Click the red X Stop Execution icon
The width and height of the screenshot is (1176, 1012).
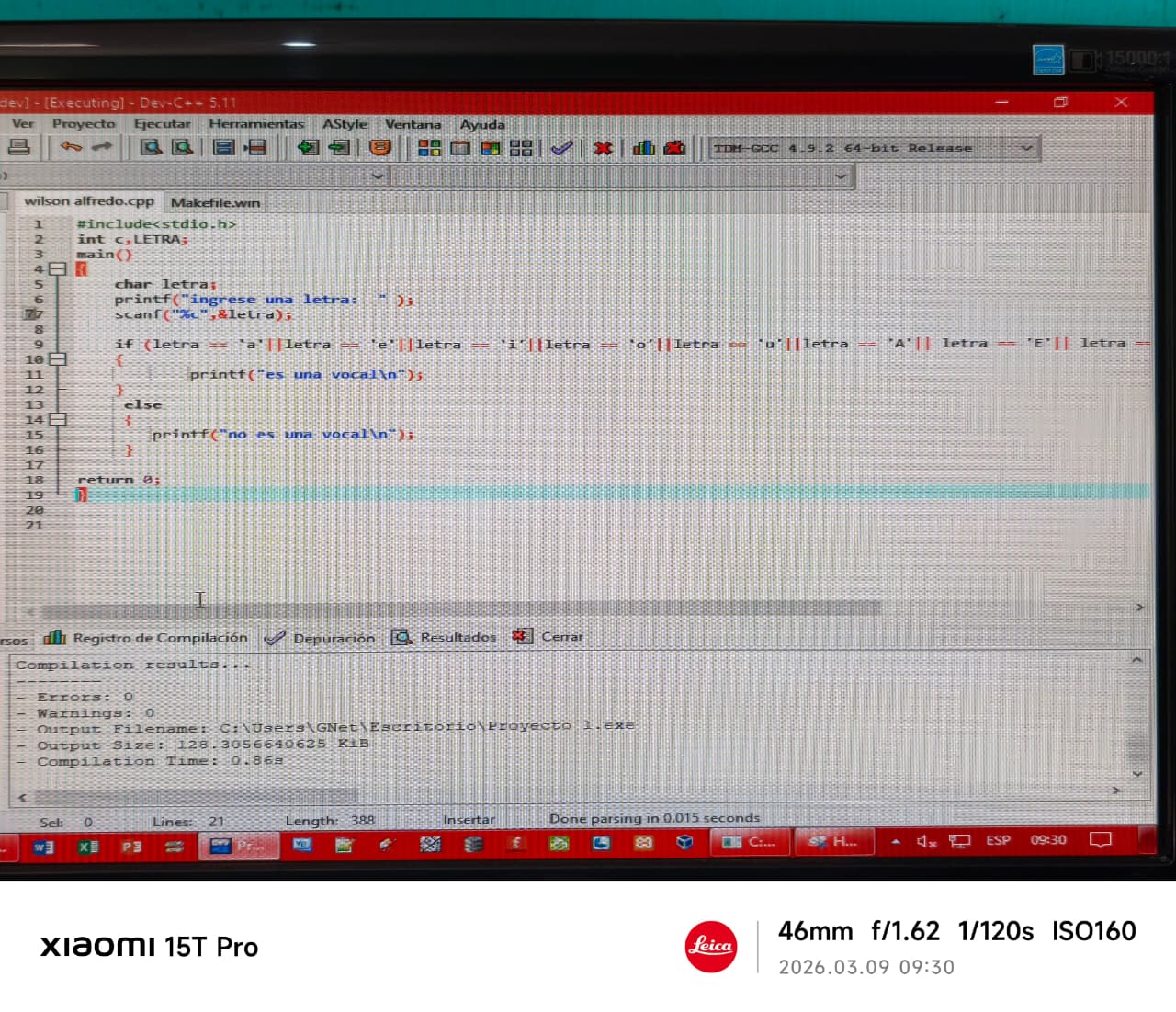coord(603,148)
